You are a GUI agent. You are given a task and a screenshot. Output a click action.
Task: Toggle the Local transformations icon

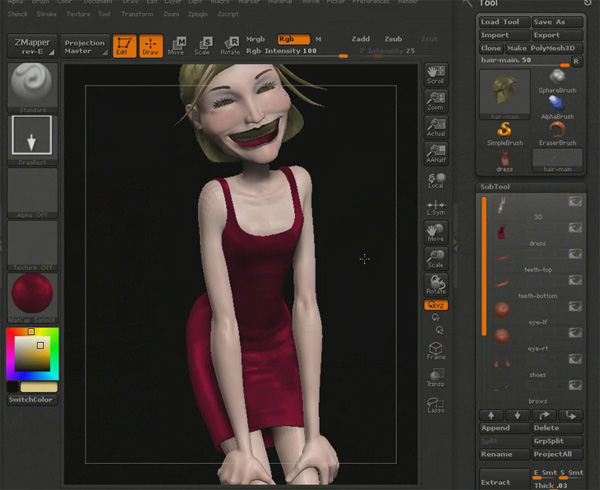tap(436, 180)
